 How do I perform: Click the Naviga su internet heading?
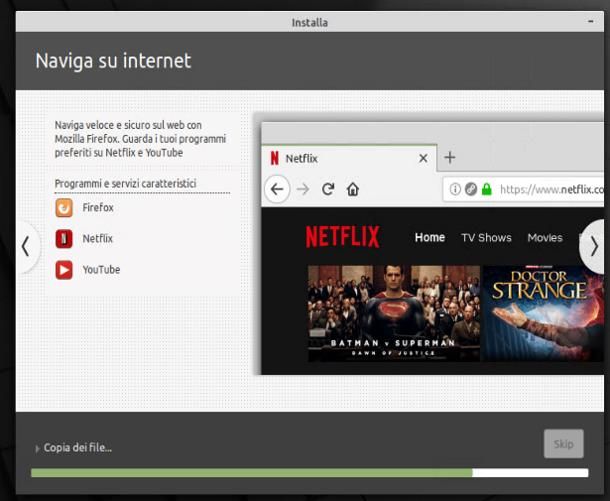(x=113, y=61)
